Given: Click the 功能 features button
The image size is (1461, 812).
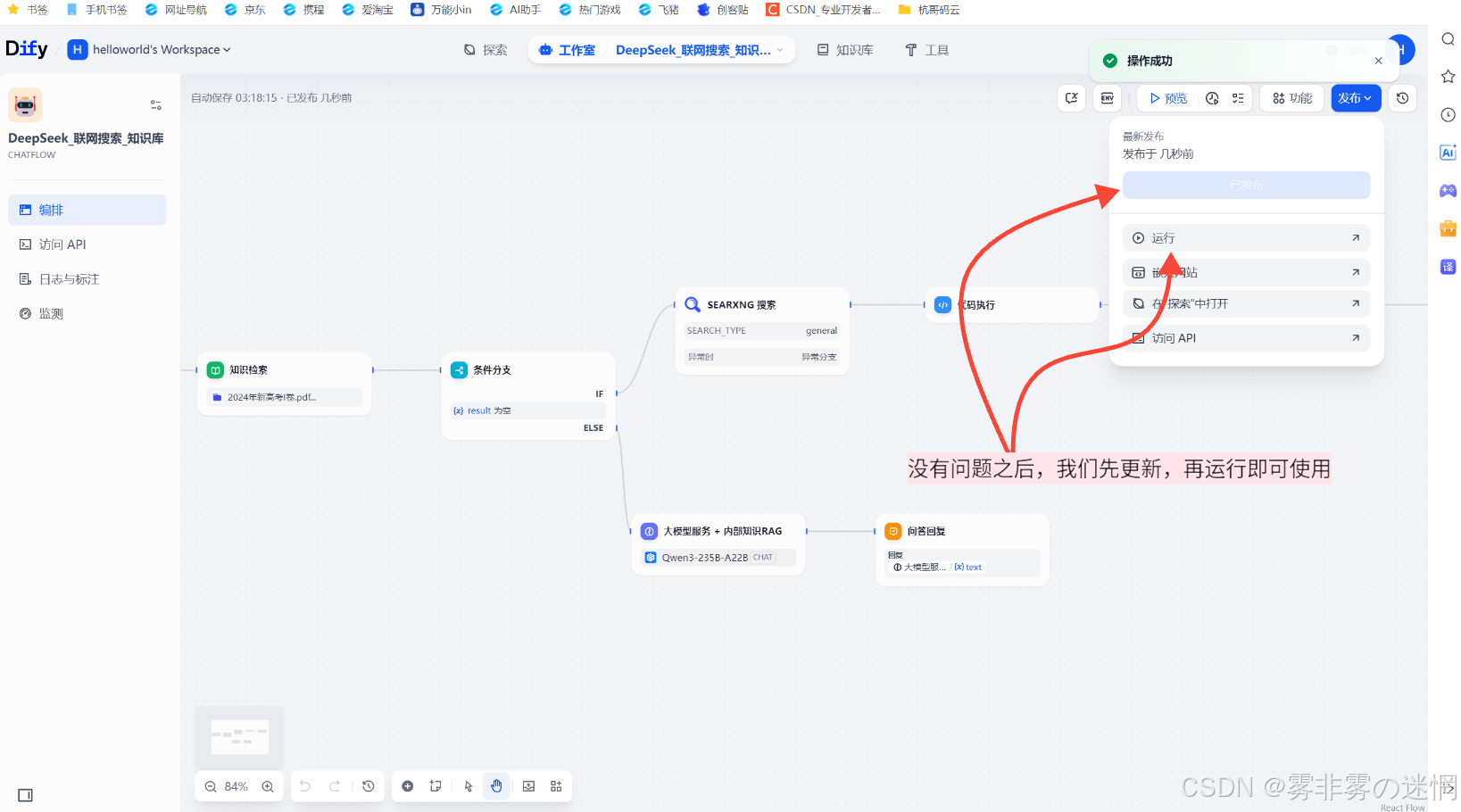Looking at the screenshot, I should [x=1292, y=98].
